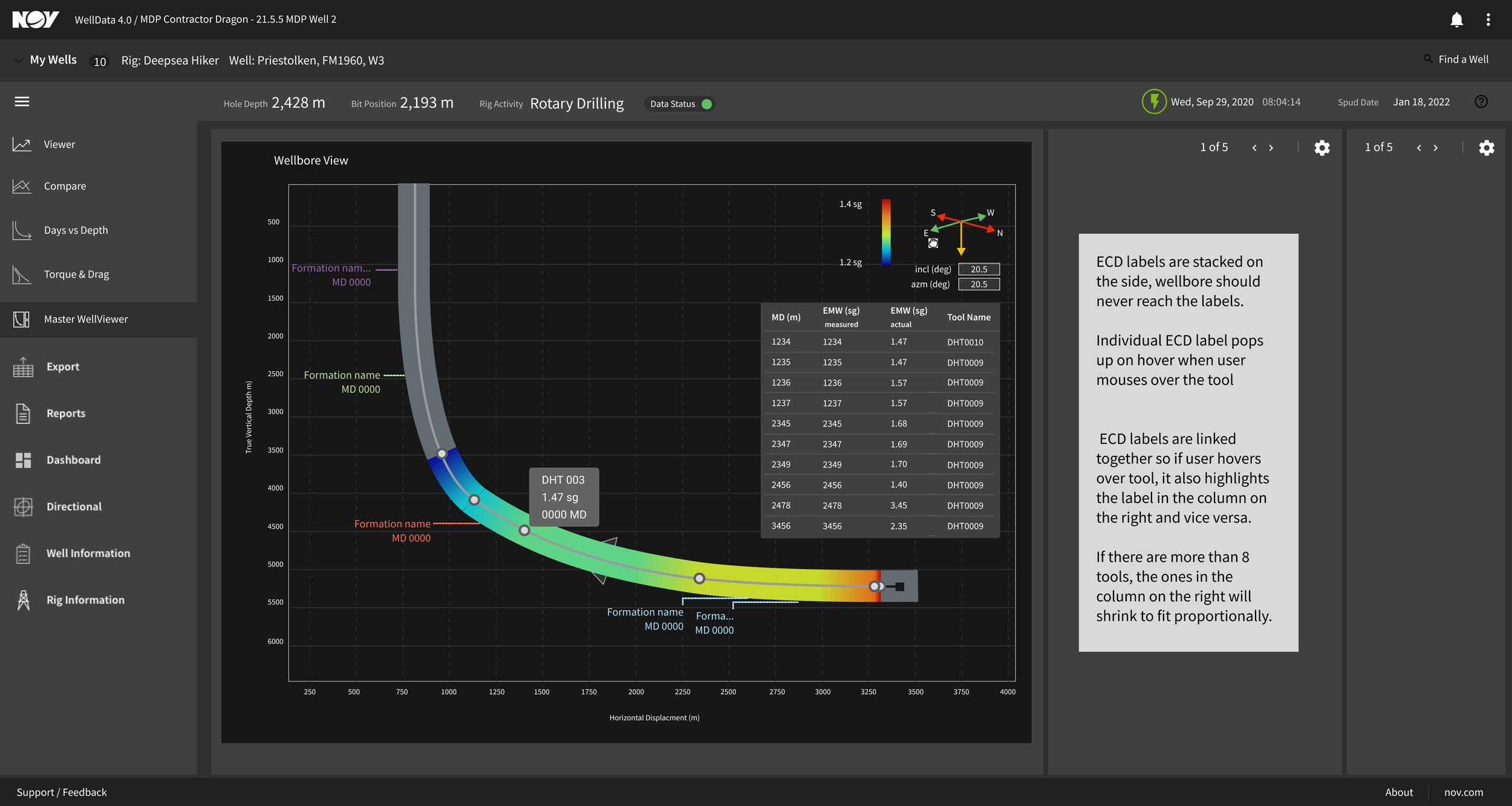Open middle panel settings gear
Viewport: 1512px width, 806px height.
pyautogui.click(x=1322, y=148)
